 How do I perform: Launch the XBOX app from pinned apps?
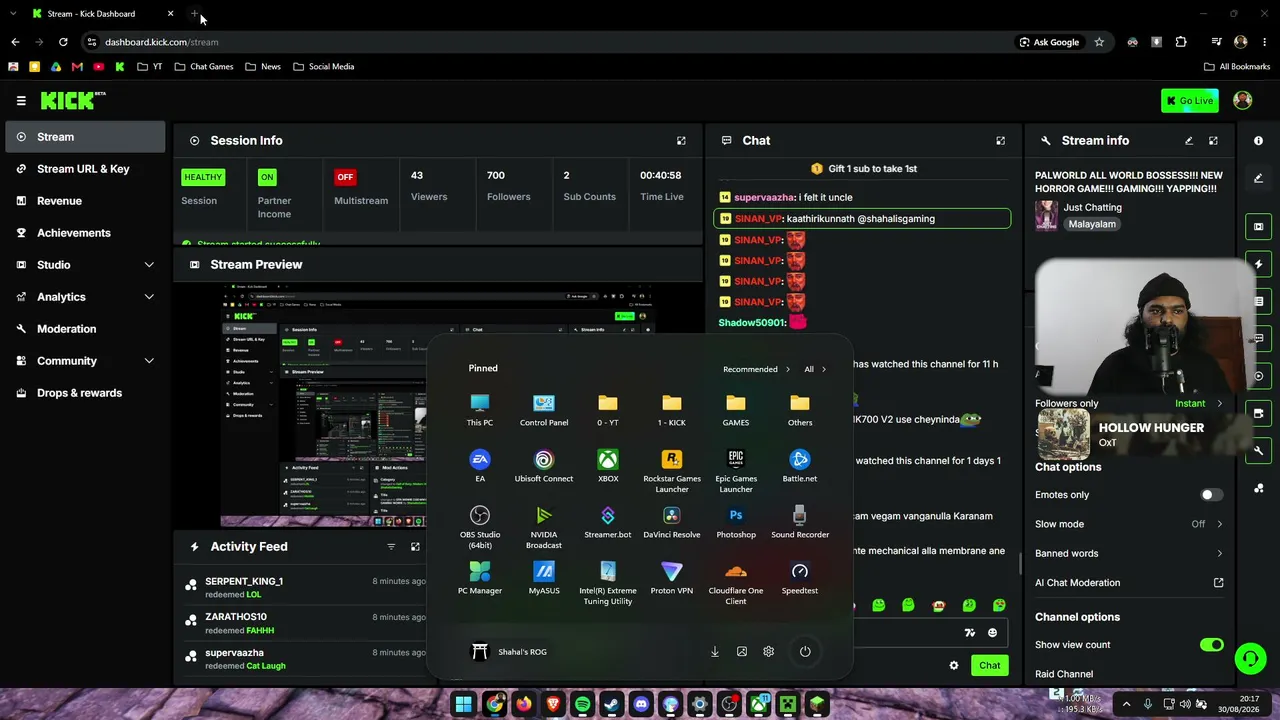[608, 466]
